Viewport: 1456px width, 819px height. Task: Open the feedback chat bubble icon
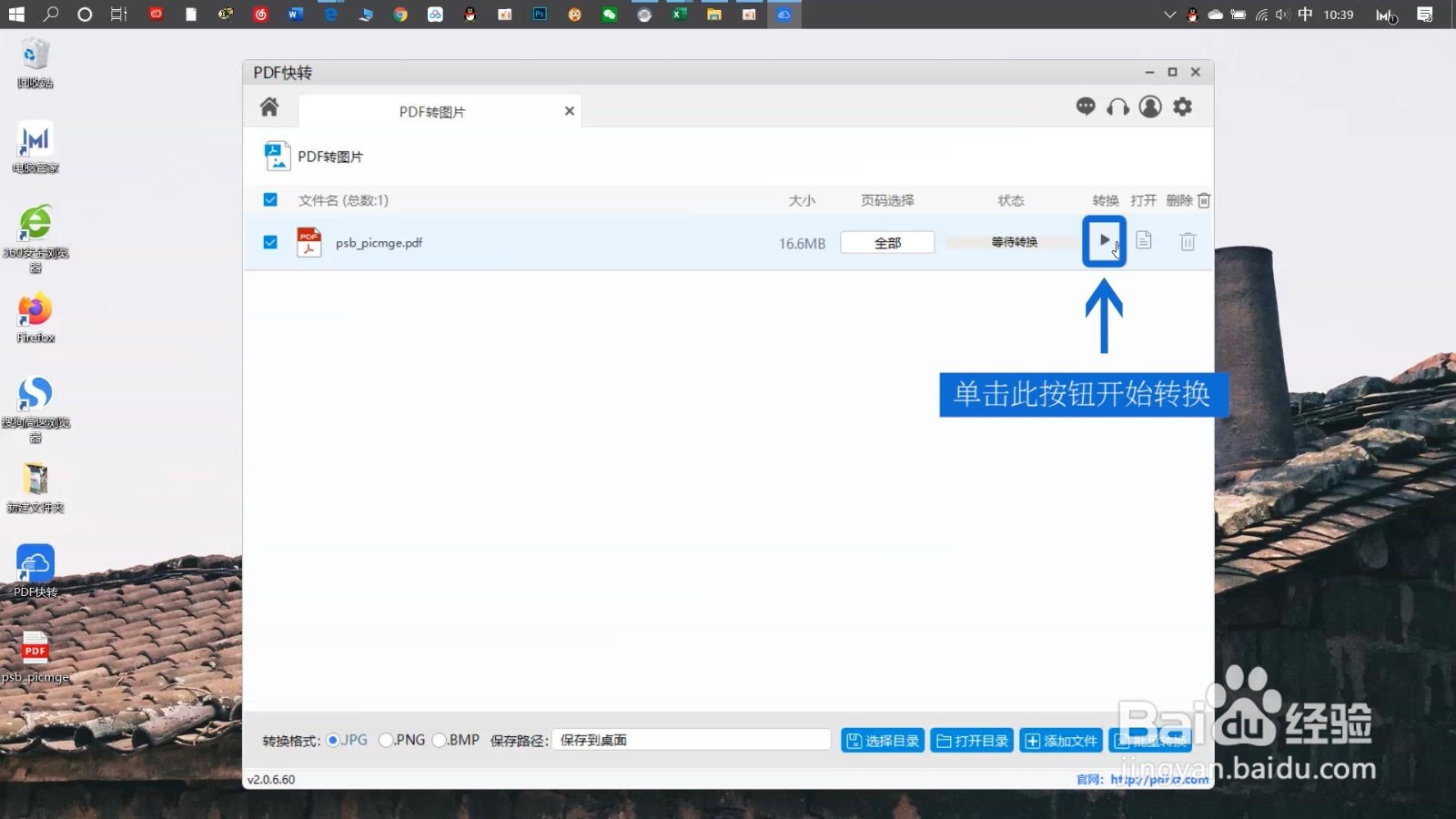[x=1085, y=106]
